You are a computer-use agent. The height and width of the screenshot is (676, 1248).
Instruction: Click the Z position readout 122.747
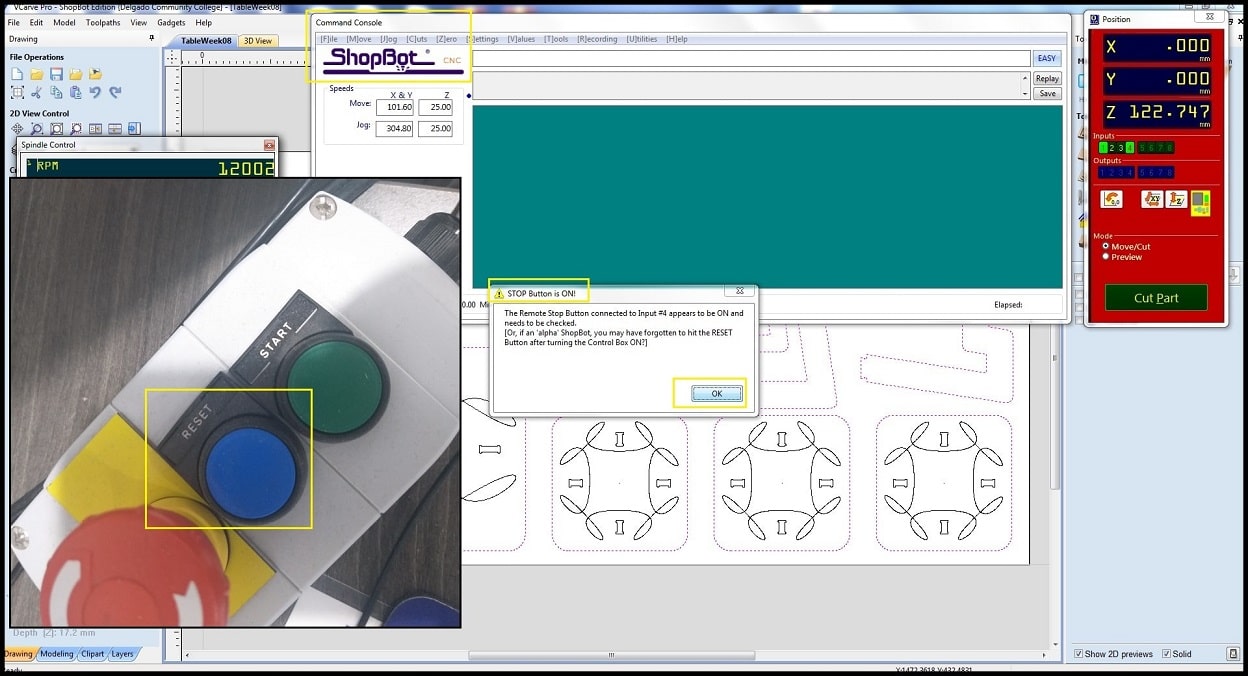pyautogui.click(x=1157, y=113)
